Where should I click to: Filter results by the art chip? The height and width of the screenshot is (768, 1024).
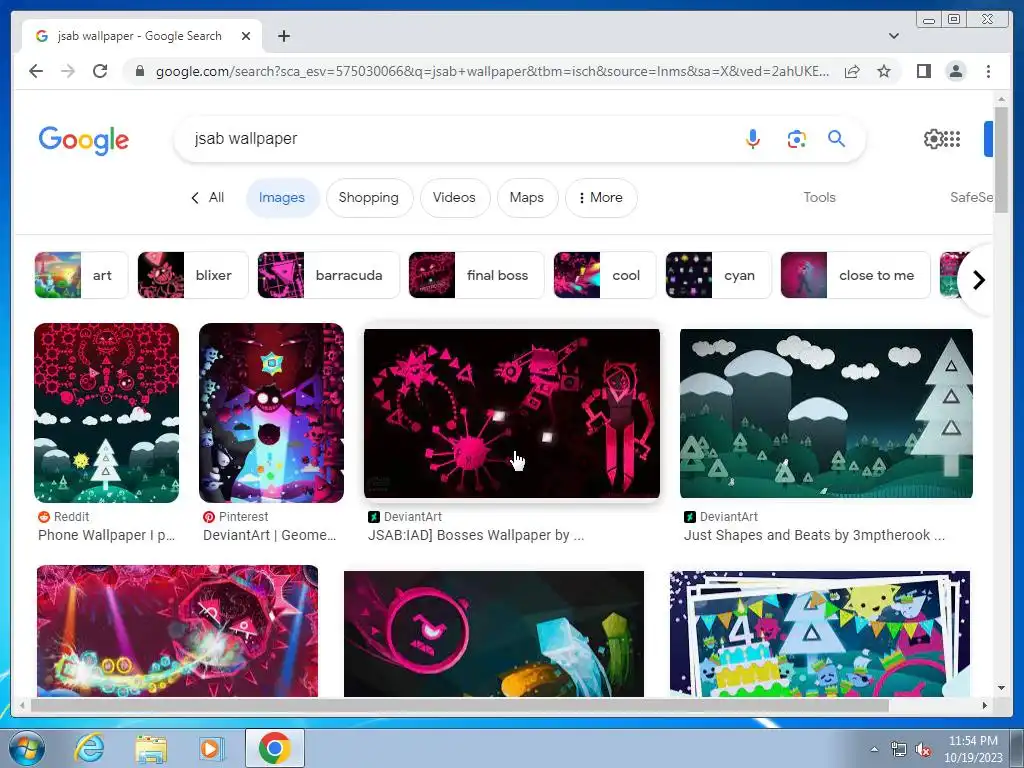click(81, 275)
